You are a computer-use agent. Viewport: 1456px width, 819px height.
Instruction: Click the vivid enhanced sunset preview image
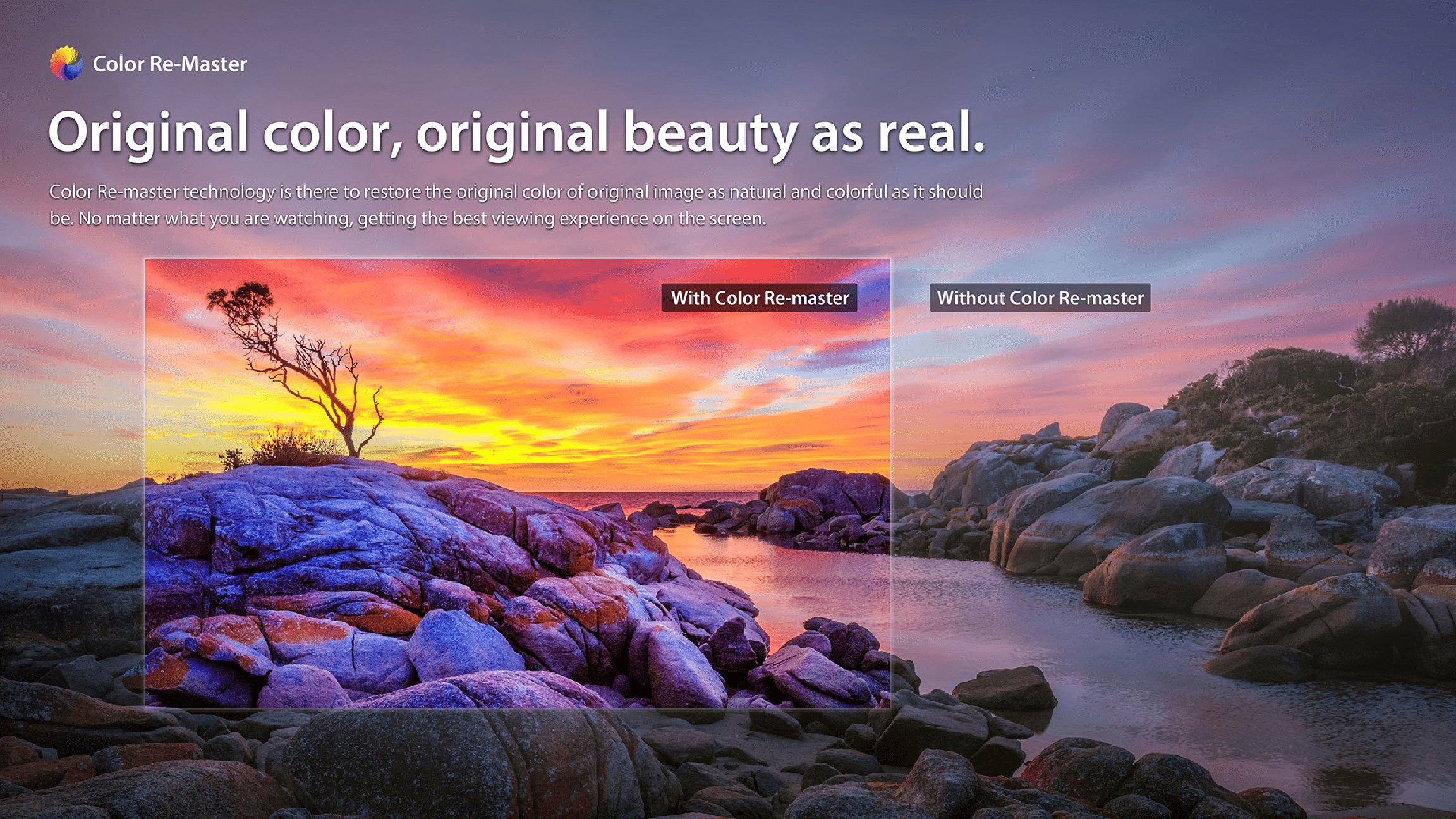pos(518,483)
